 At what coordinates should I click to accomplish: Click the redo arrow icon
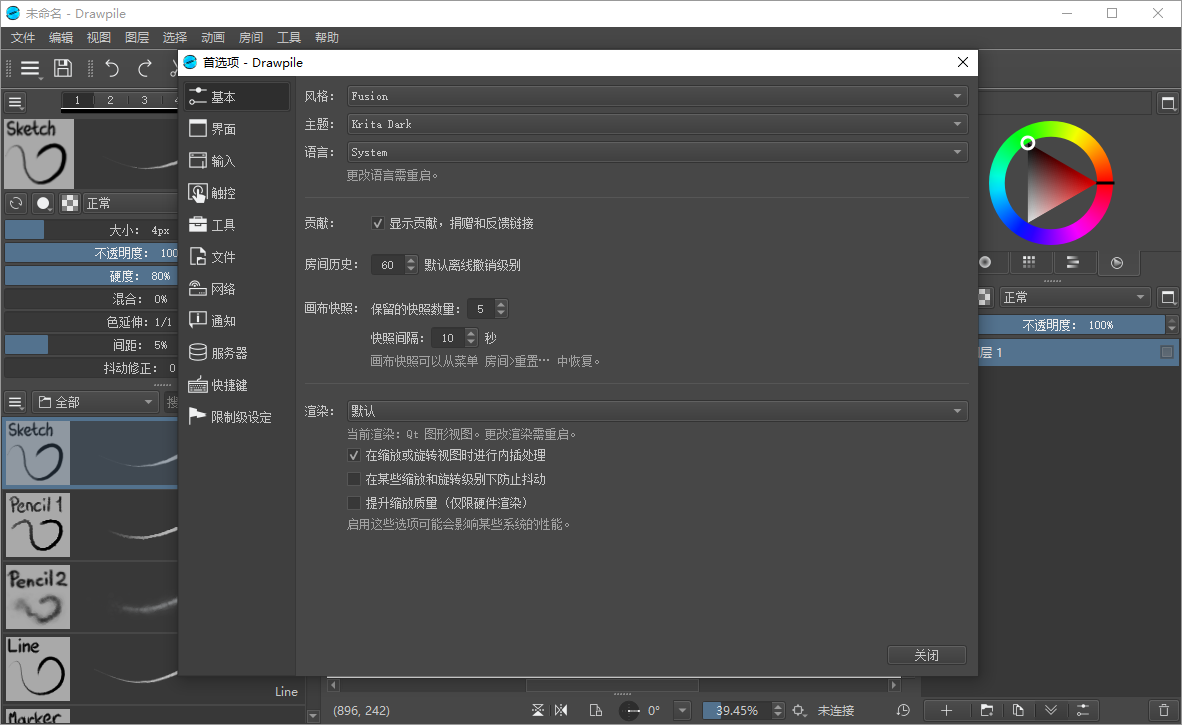point(145,69)
